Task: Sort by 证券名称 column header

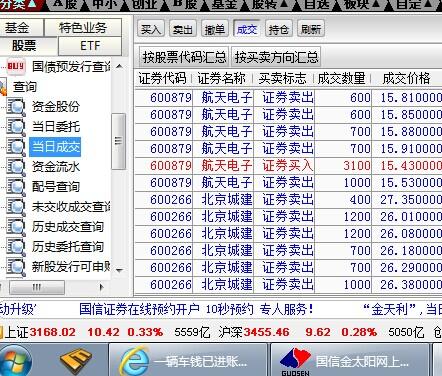Action: (222, 79)
